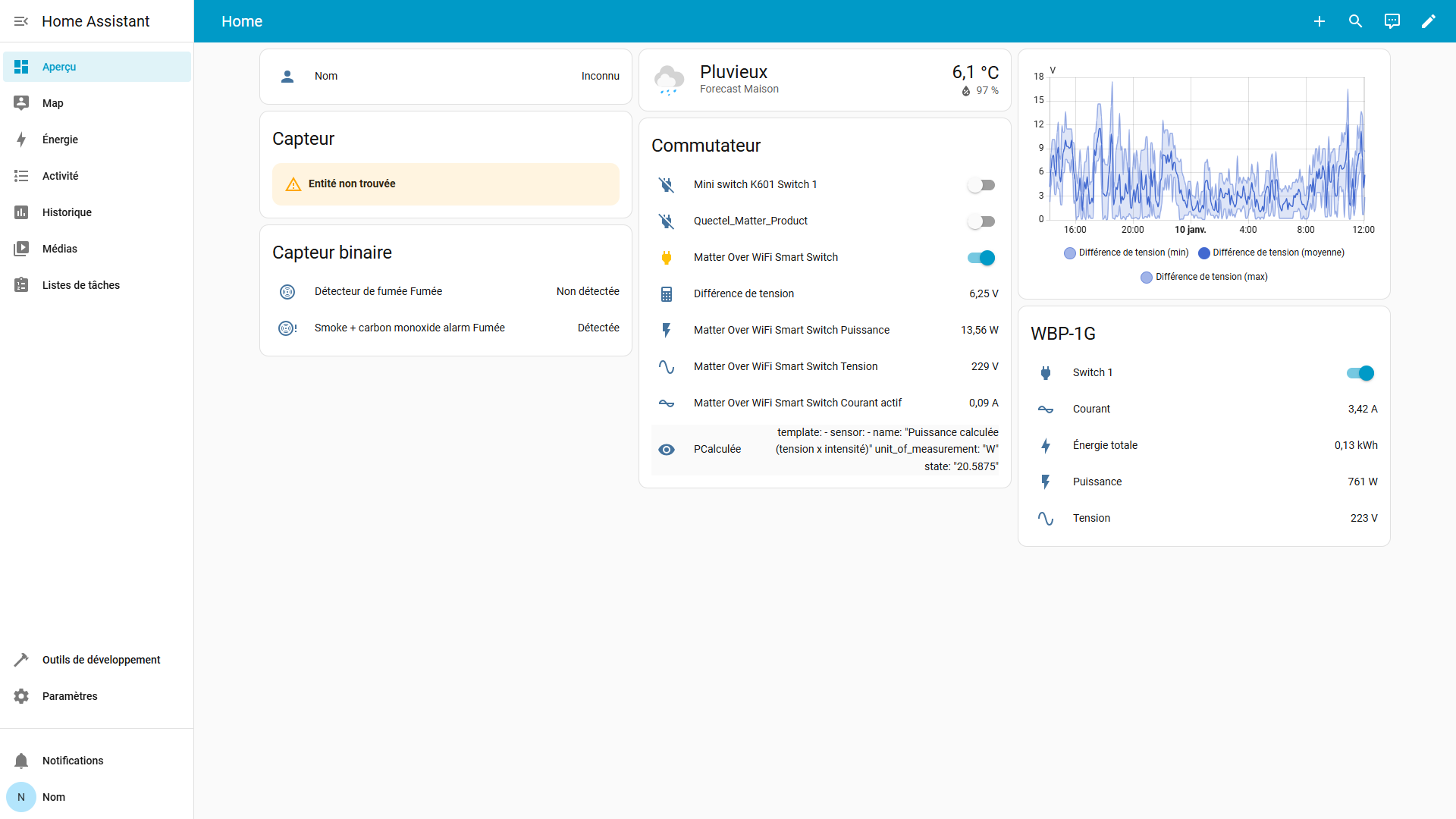Open Paramètres settings
The height and width of the screenshot is (819, 1456).
tap(70, 696)
